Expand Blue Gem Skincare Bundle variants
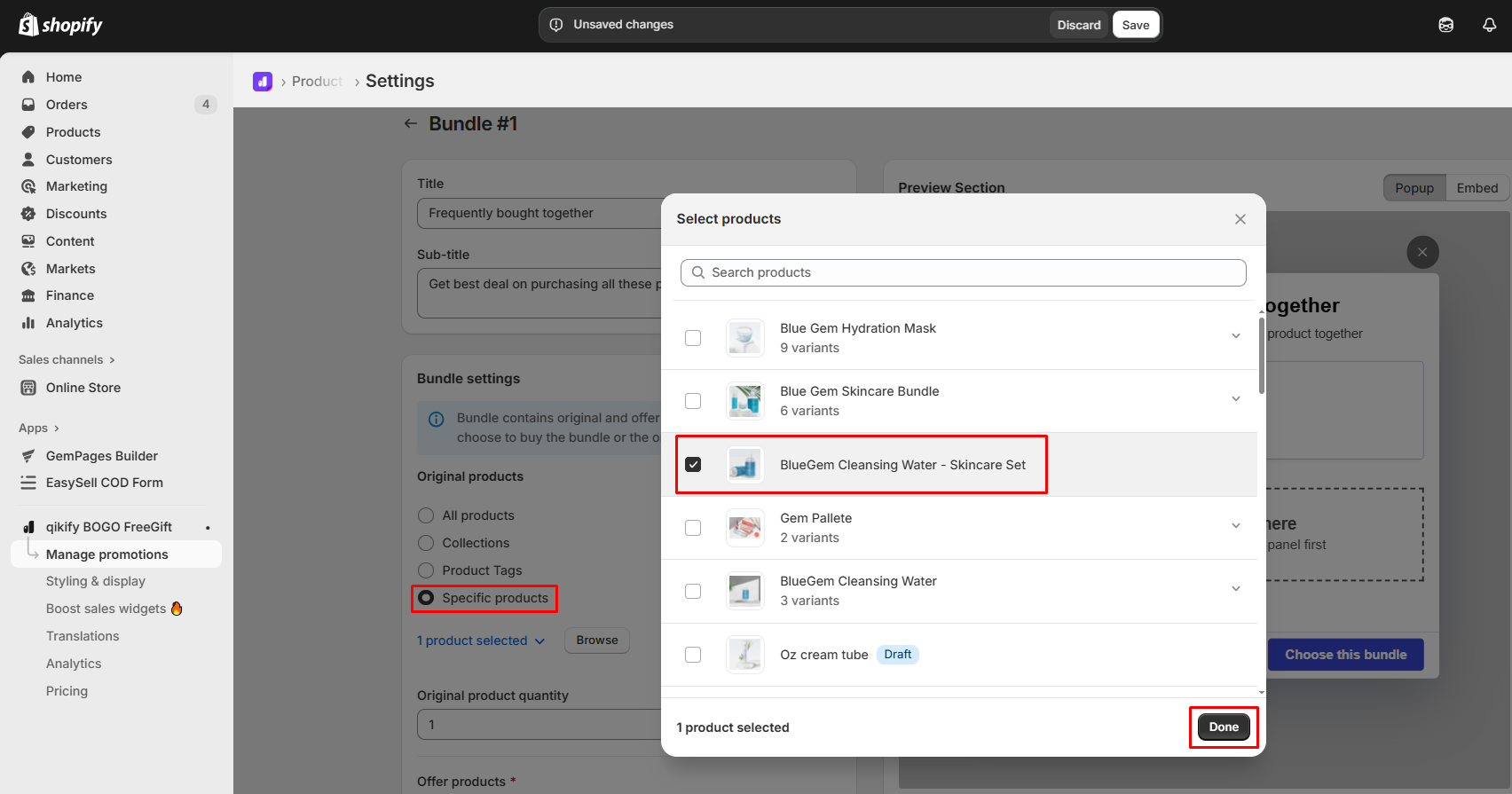 pyautogui.click(x=1235, y=399)
